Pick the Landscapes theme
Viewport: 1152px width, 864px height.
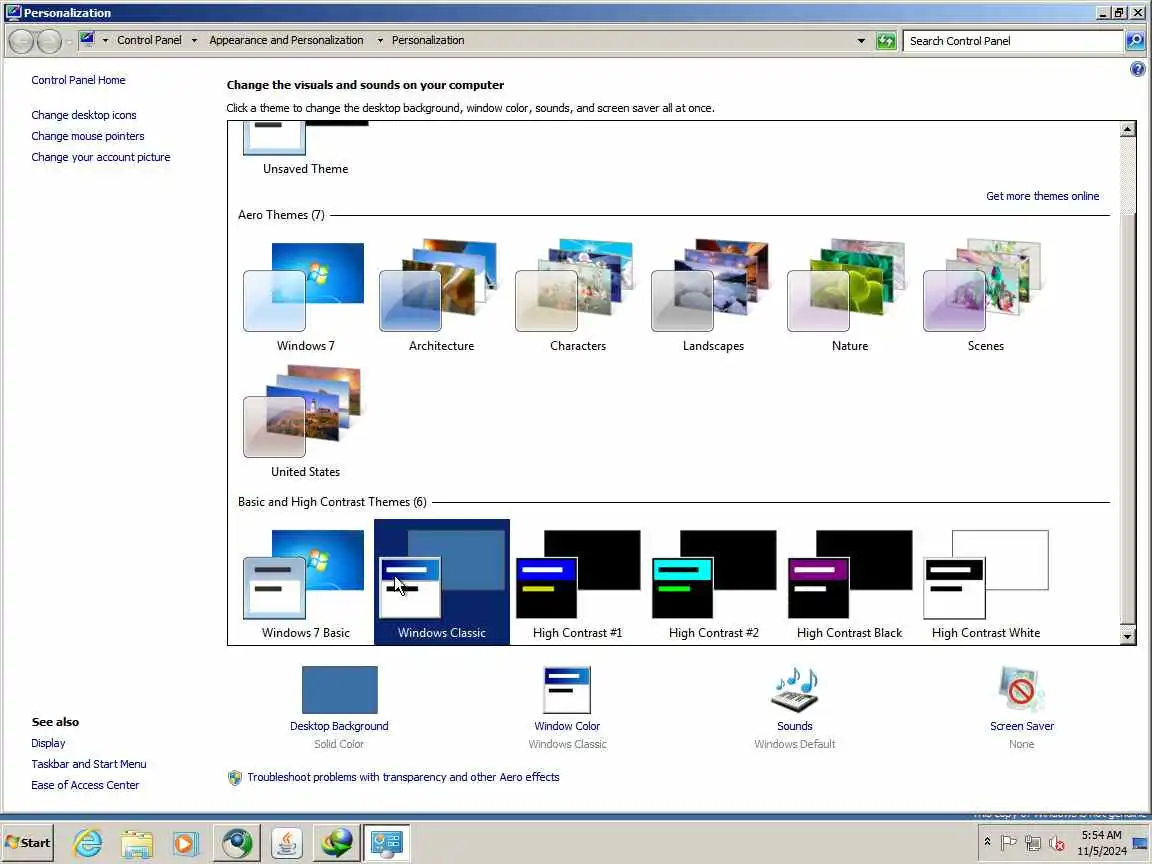click(x=713, y=294)
